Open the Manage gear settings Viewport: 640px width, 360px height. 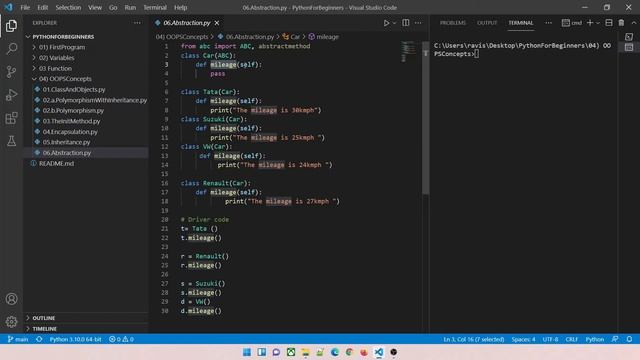pos(11,322)
